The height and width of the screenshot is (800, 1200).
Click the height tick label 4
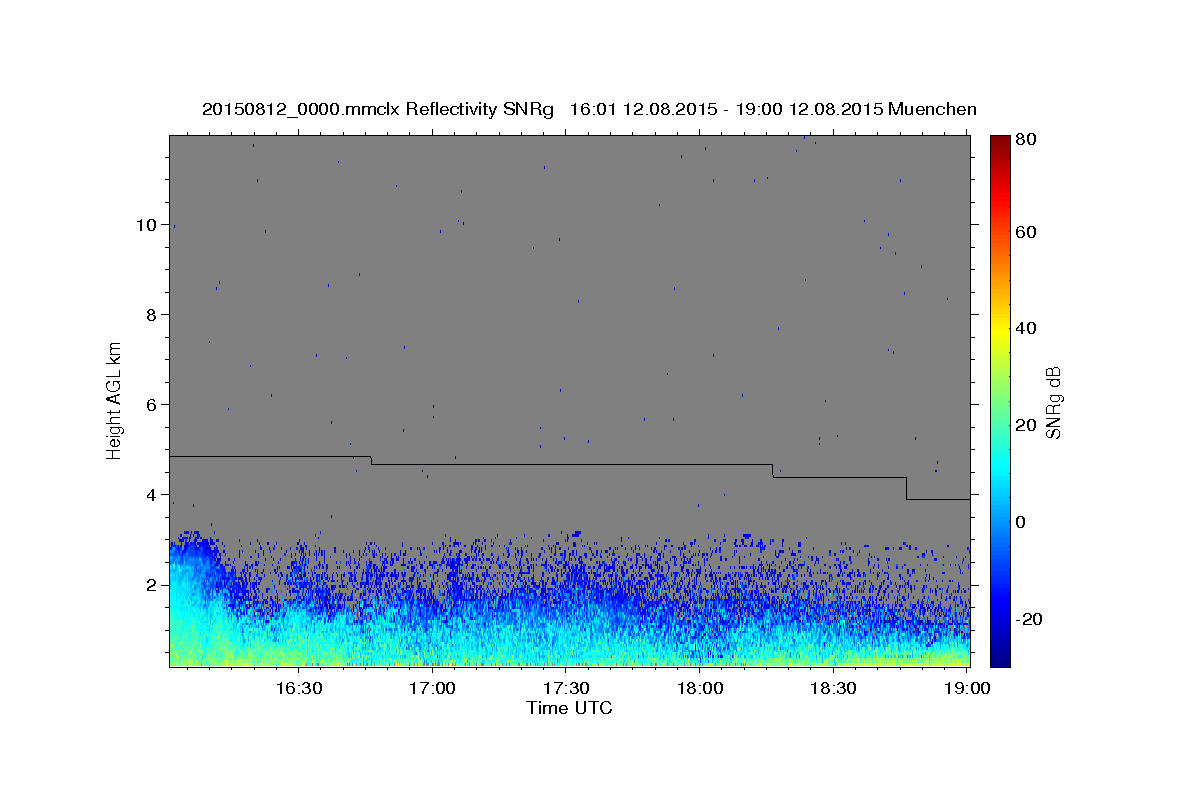[x=151, y=495]
